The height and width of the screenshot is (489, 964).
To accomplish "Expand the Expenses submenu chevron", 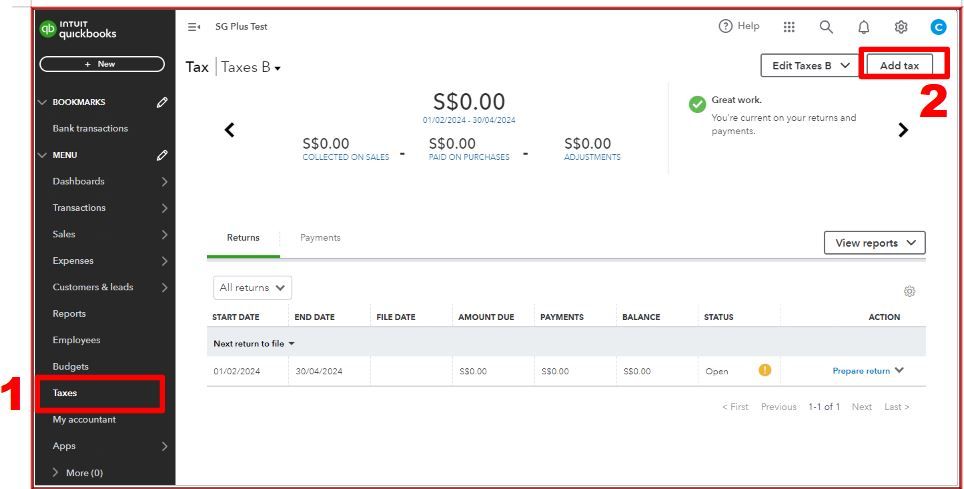I will 164,261.
